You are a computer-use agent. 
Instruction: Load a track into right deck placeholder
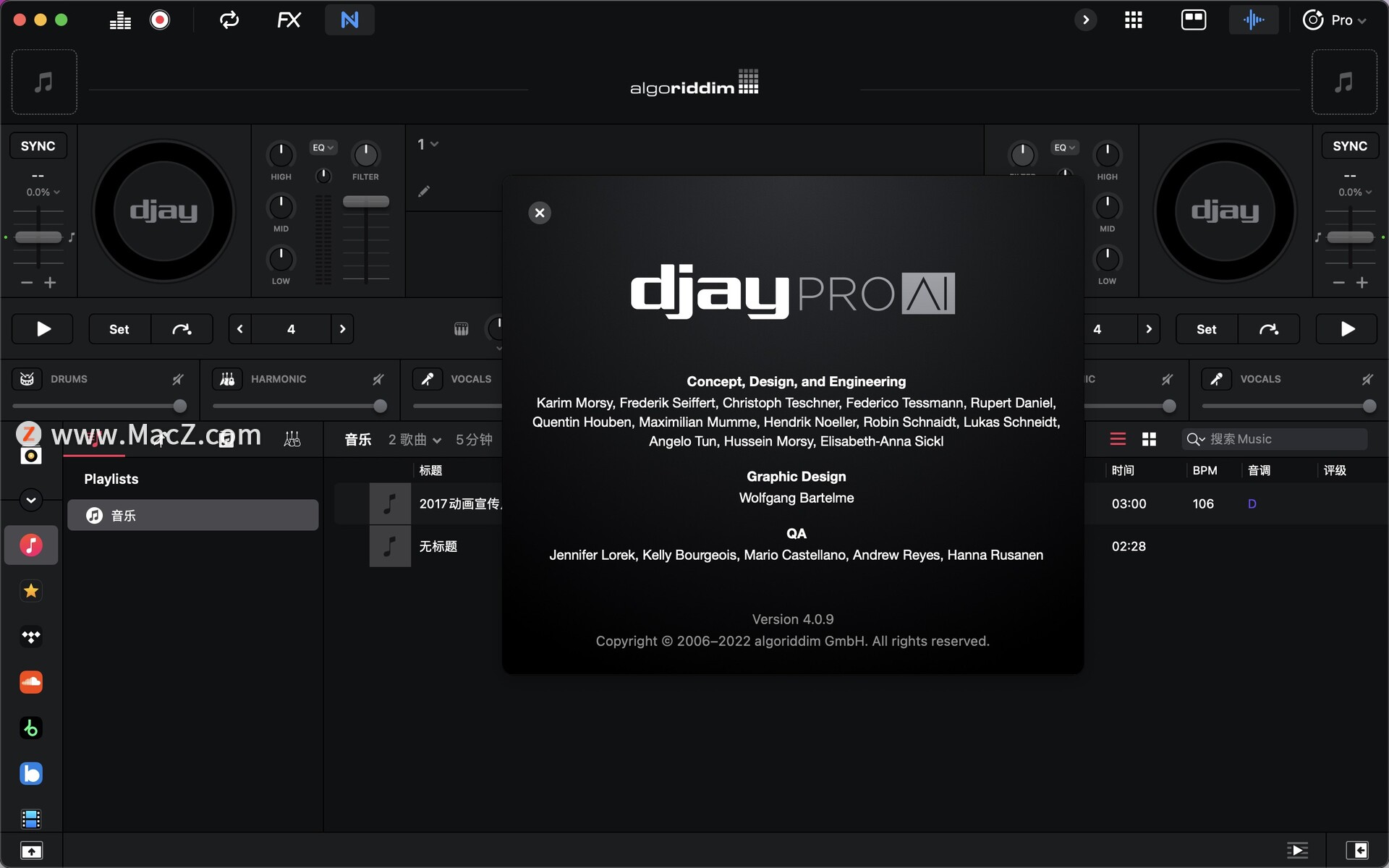[x=1344, y=82]
